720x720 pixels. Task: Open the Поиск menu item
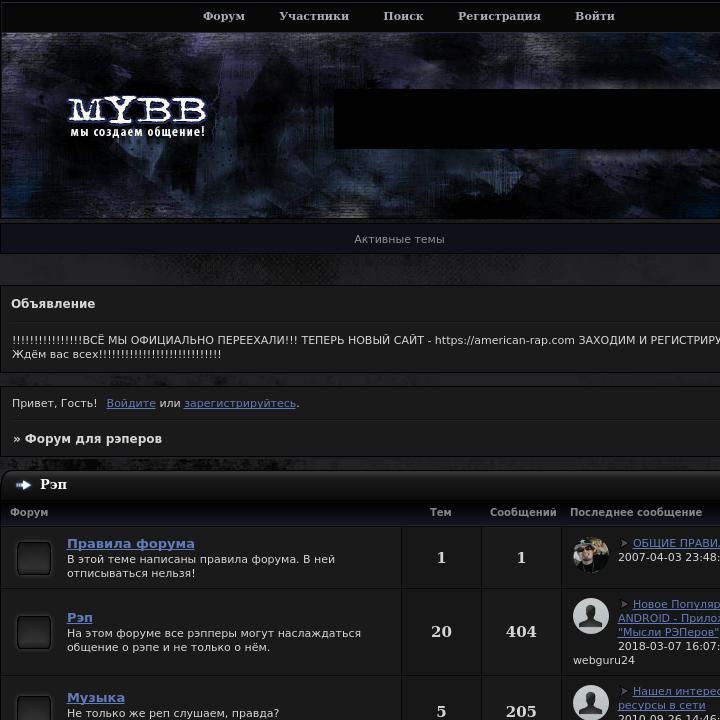click(403, 16)
